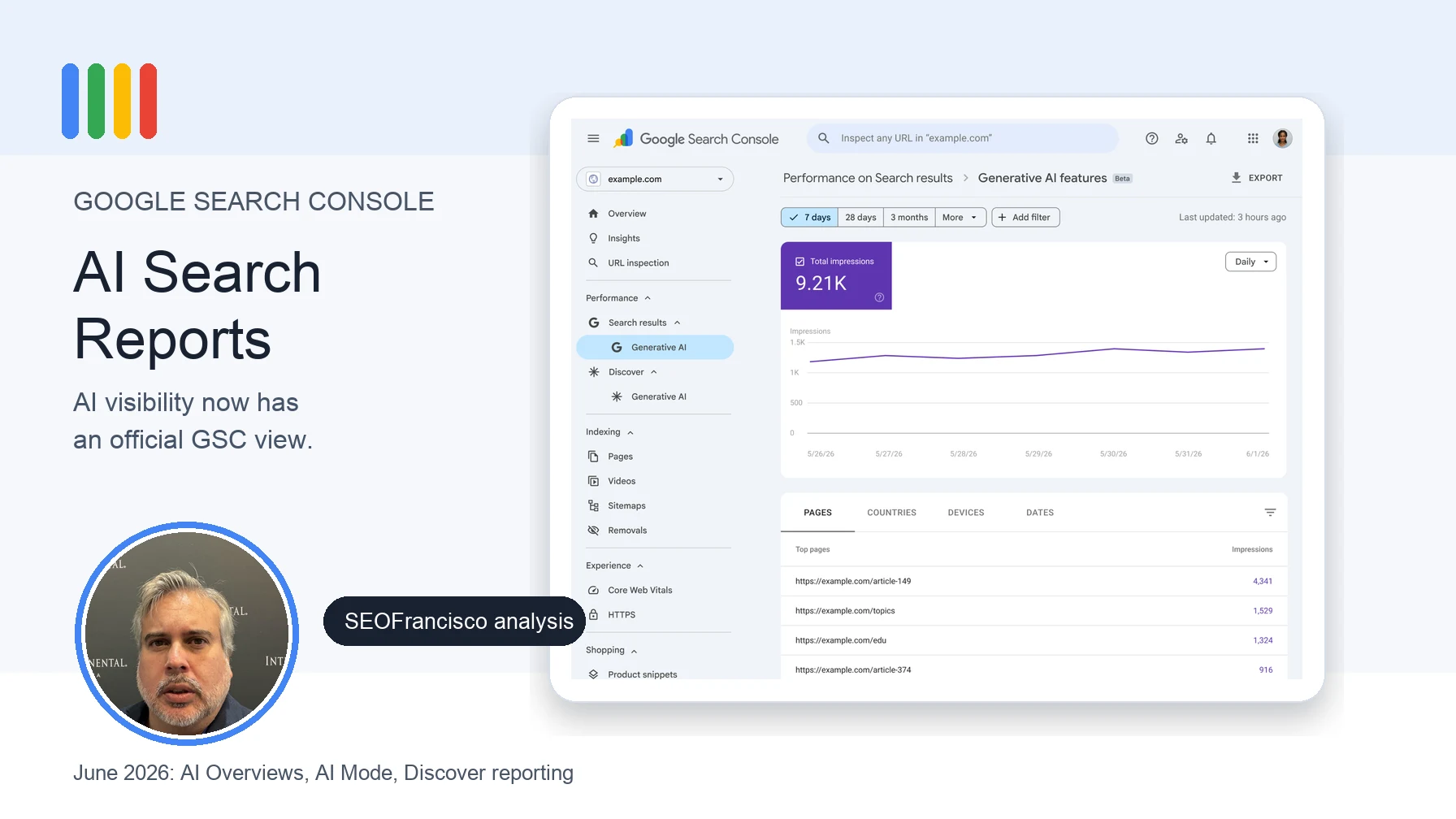Open the Daily granularity dropdown

point(1250,262)
